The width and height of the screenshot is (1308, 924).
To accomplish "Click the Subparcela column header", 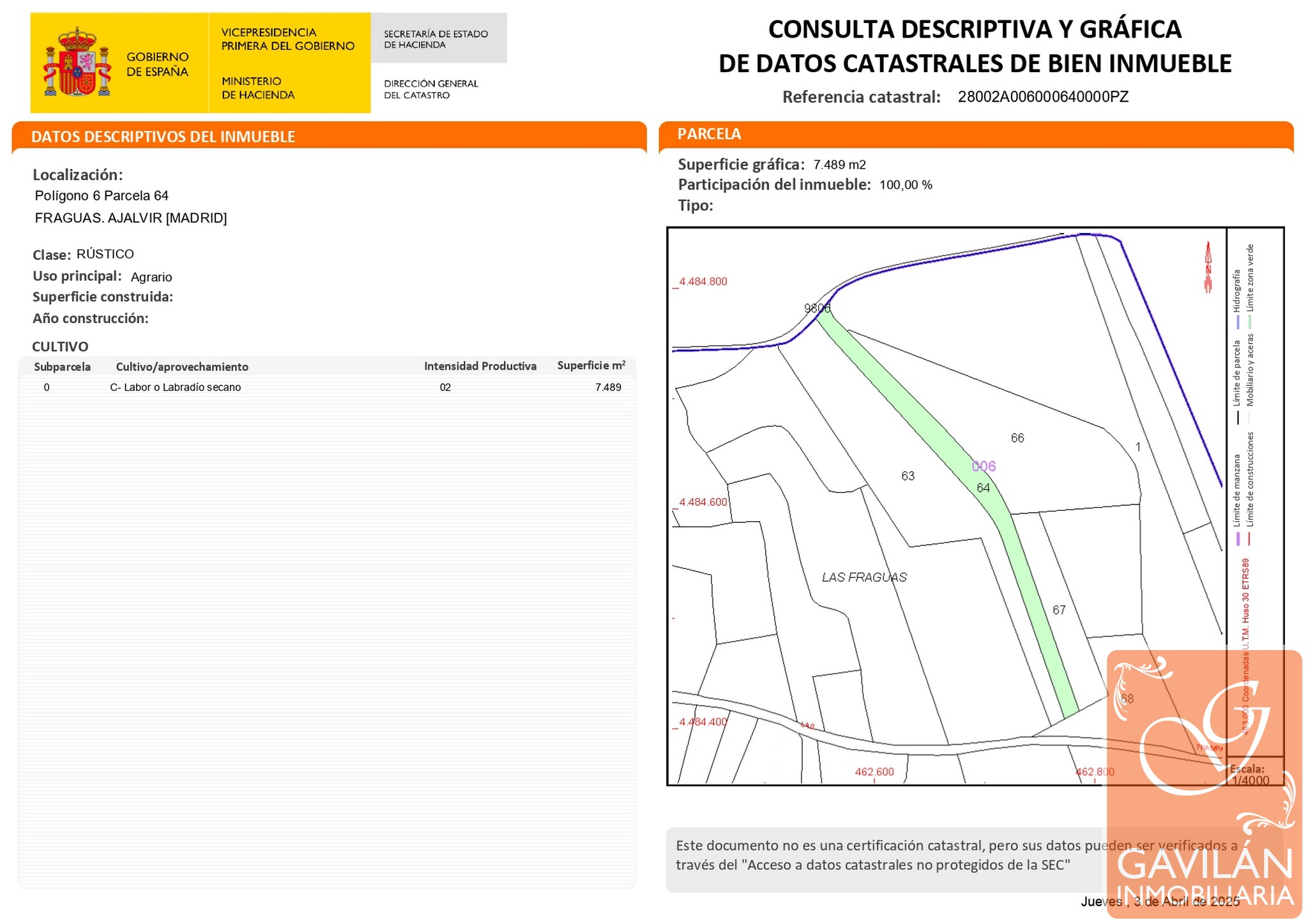I will (62, 367).
